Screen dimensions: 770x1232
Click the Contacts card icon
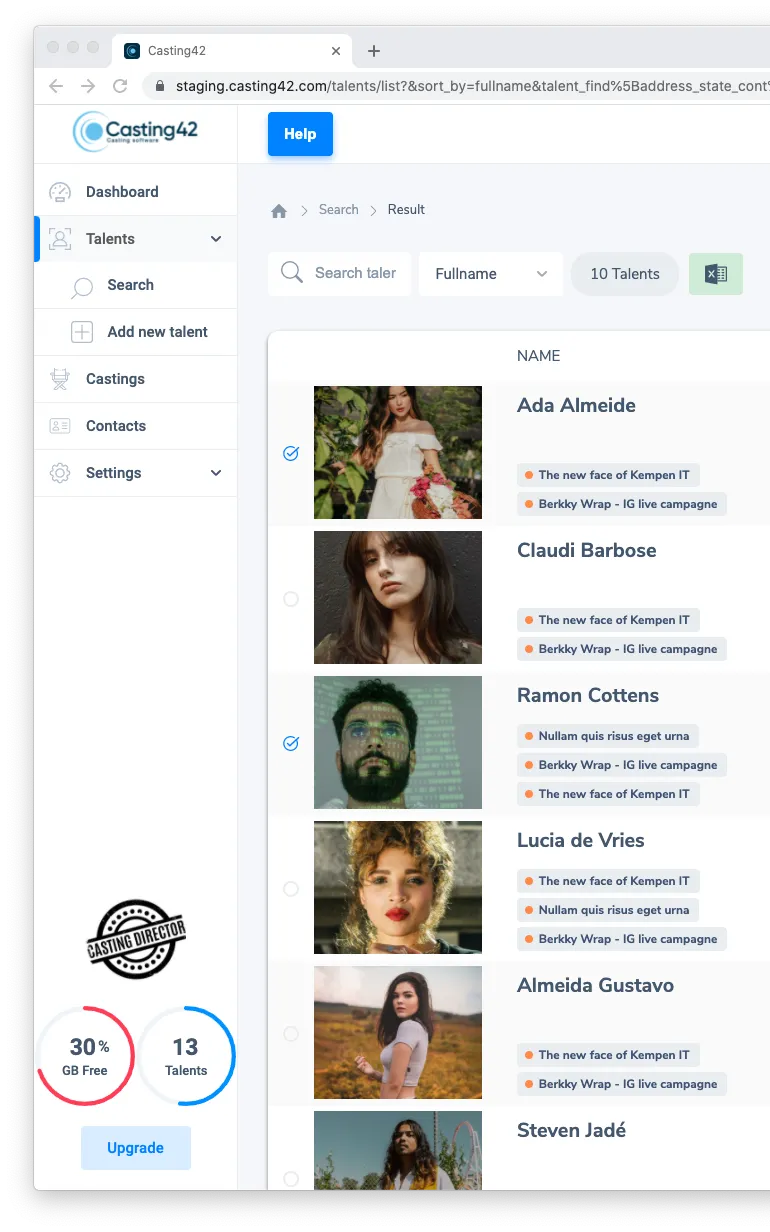tap(60, 426)
